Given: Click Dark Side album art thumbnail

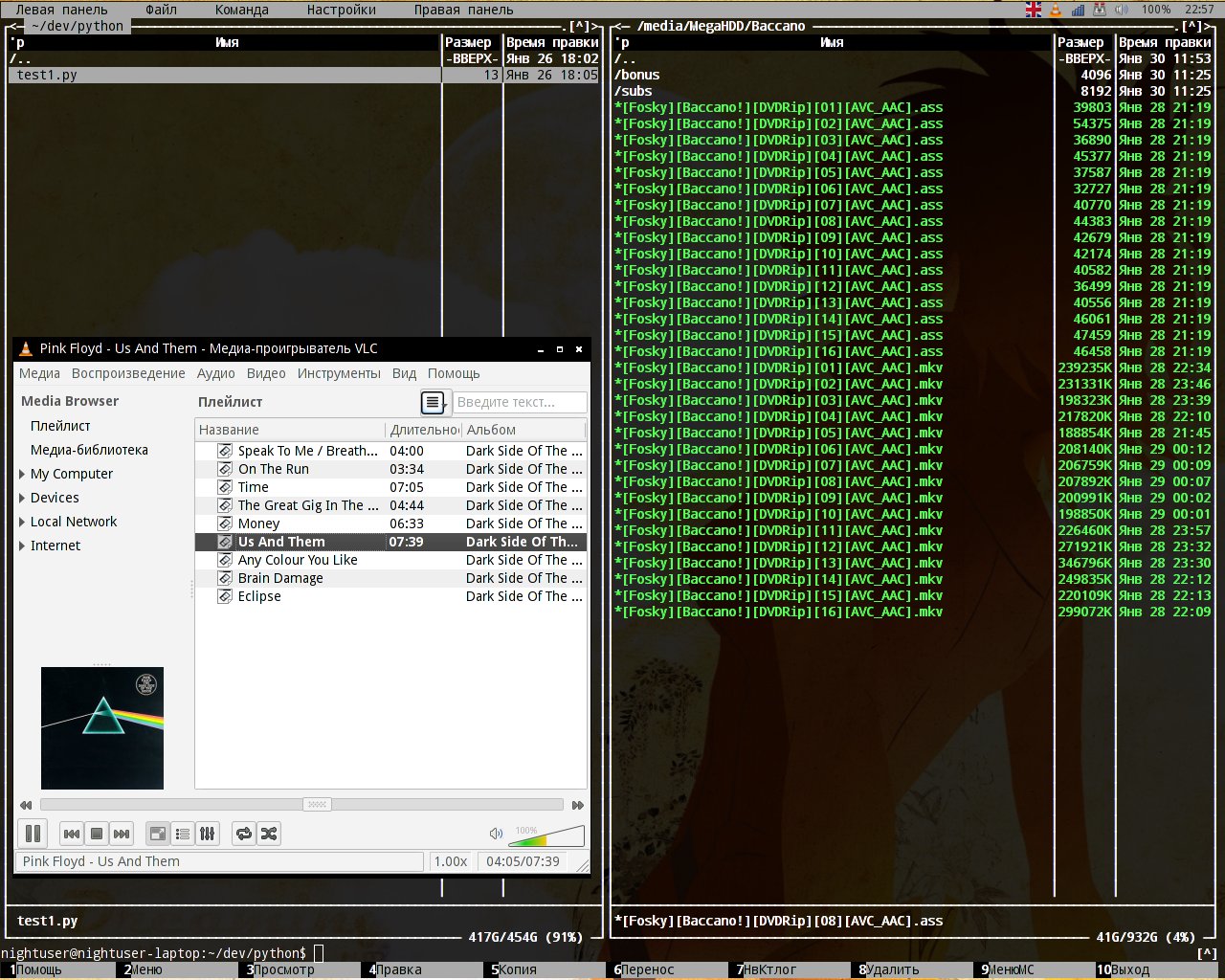Looking at the screenshot, I should tap(102, 728).
